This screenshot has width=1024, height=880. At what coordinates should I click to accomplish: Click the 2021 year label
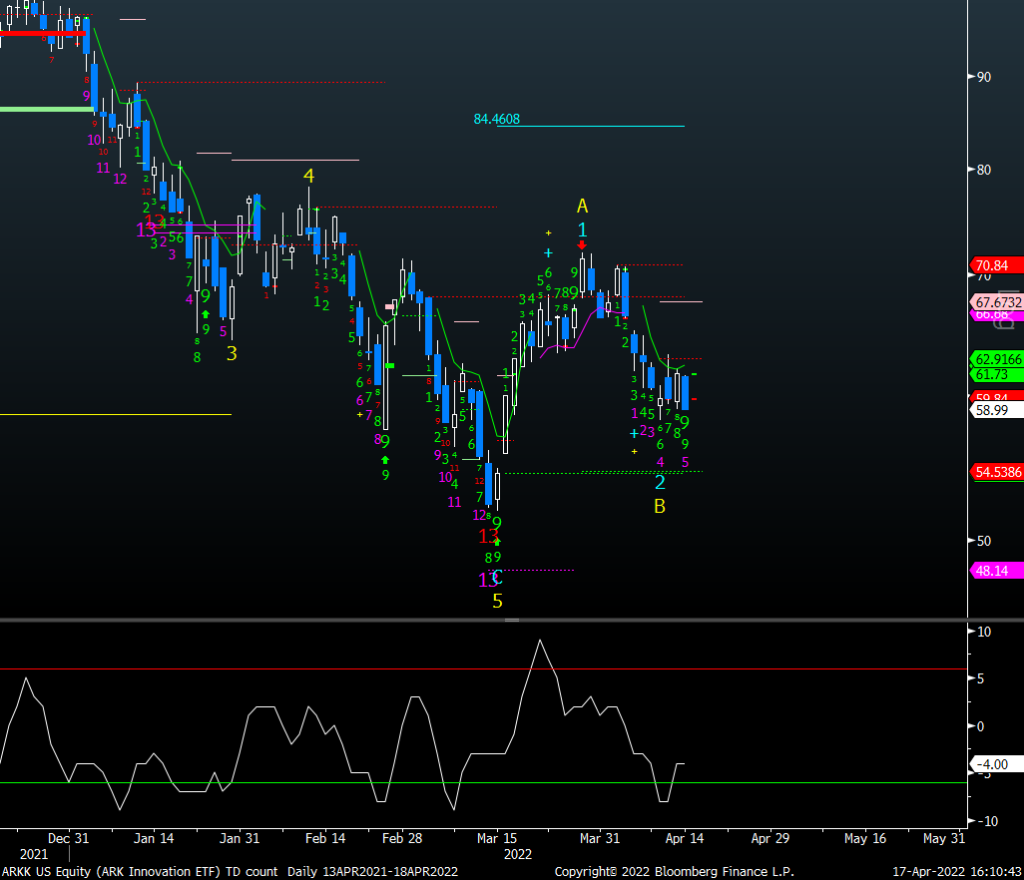(x=34, y=854)
